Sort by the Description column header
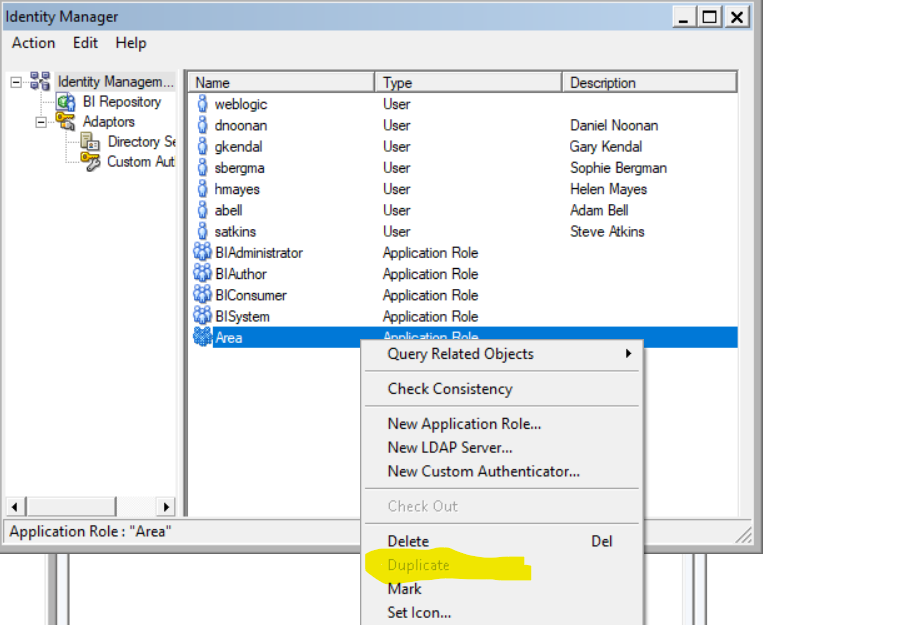Image resolution: width=897 pixels, height=625 pixels. click(x=649, y=82)
